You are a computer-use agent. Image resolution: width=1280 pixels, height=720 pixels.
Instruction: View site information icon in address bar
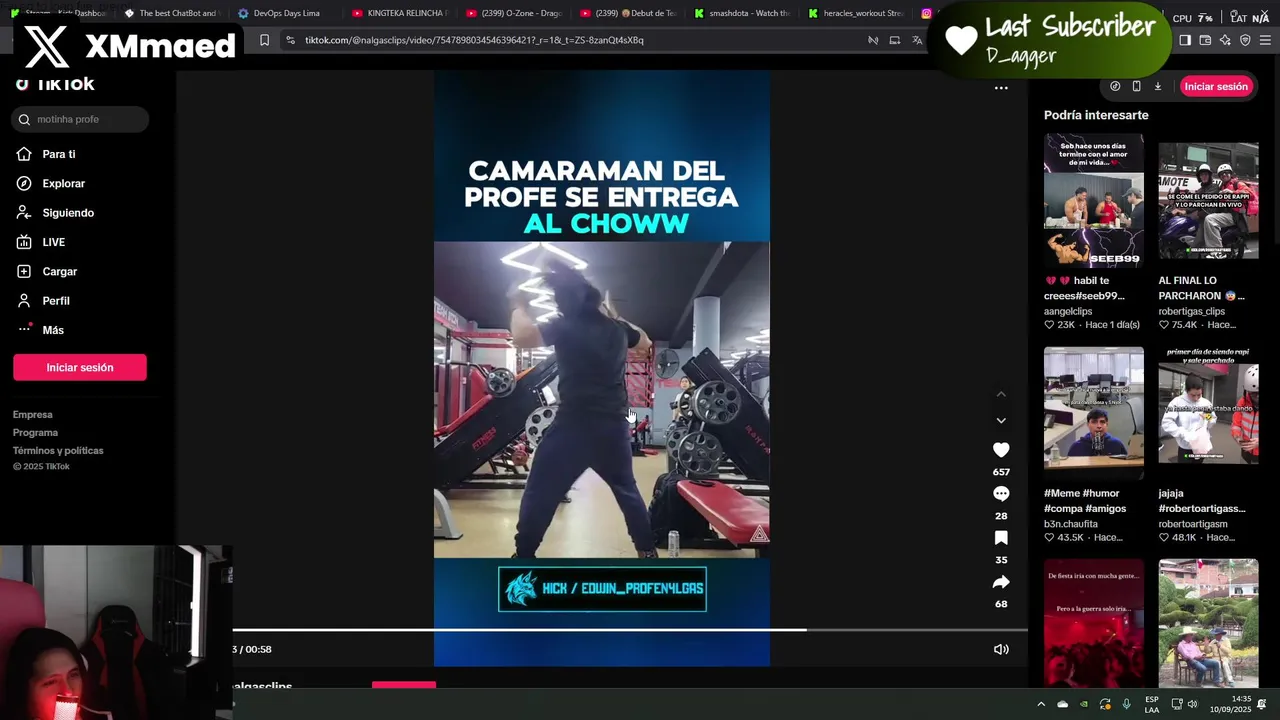[290, 40]
